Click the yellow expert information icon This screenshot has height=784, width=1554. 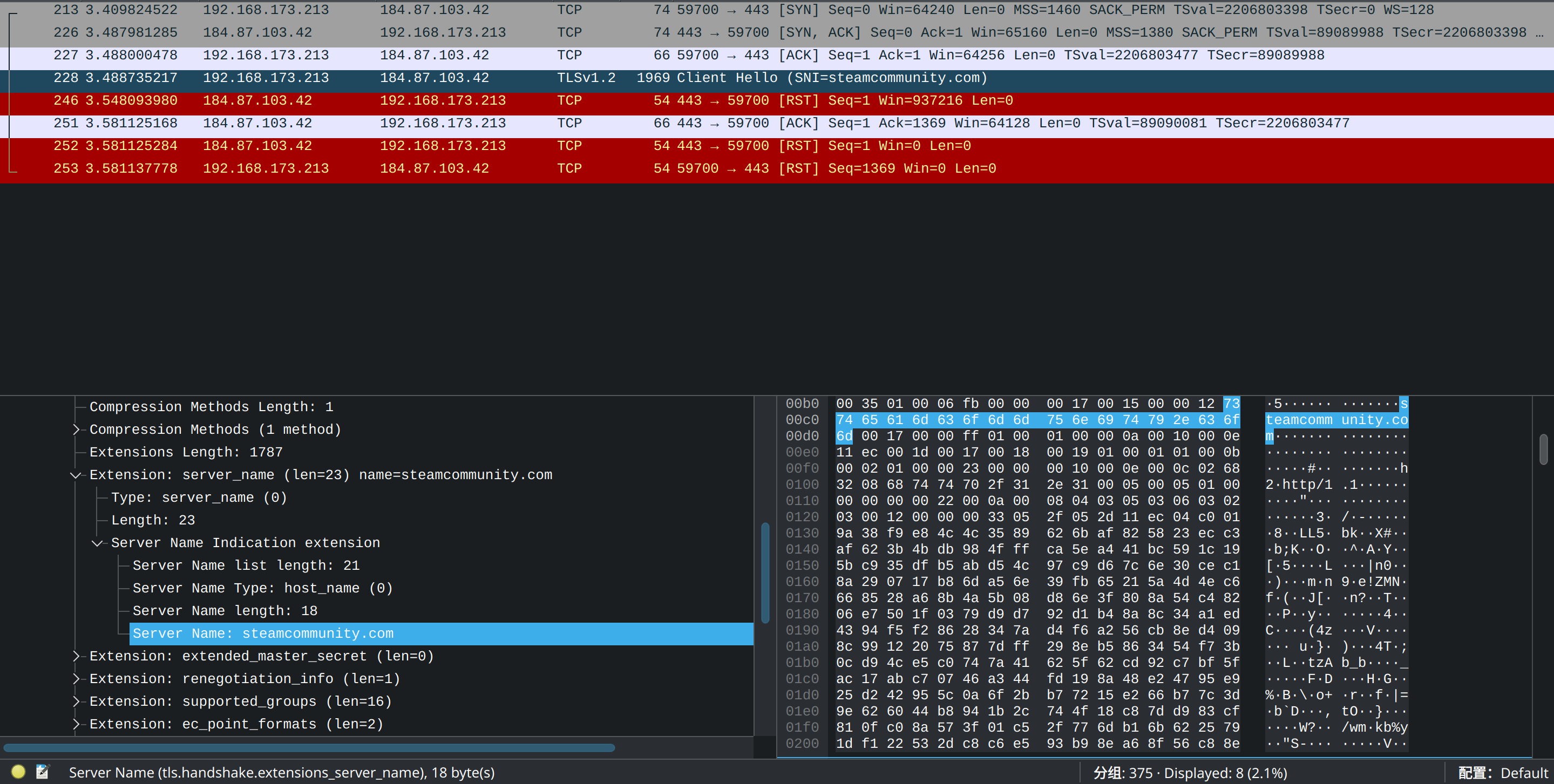18,772
